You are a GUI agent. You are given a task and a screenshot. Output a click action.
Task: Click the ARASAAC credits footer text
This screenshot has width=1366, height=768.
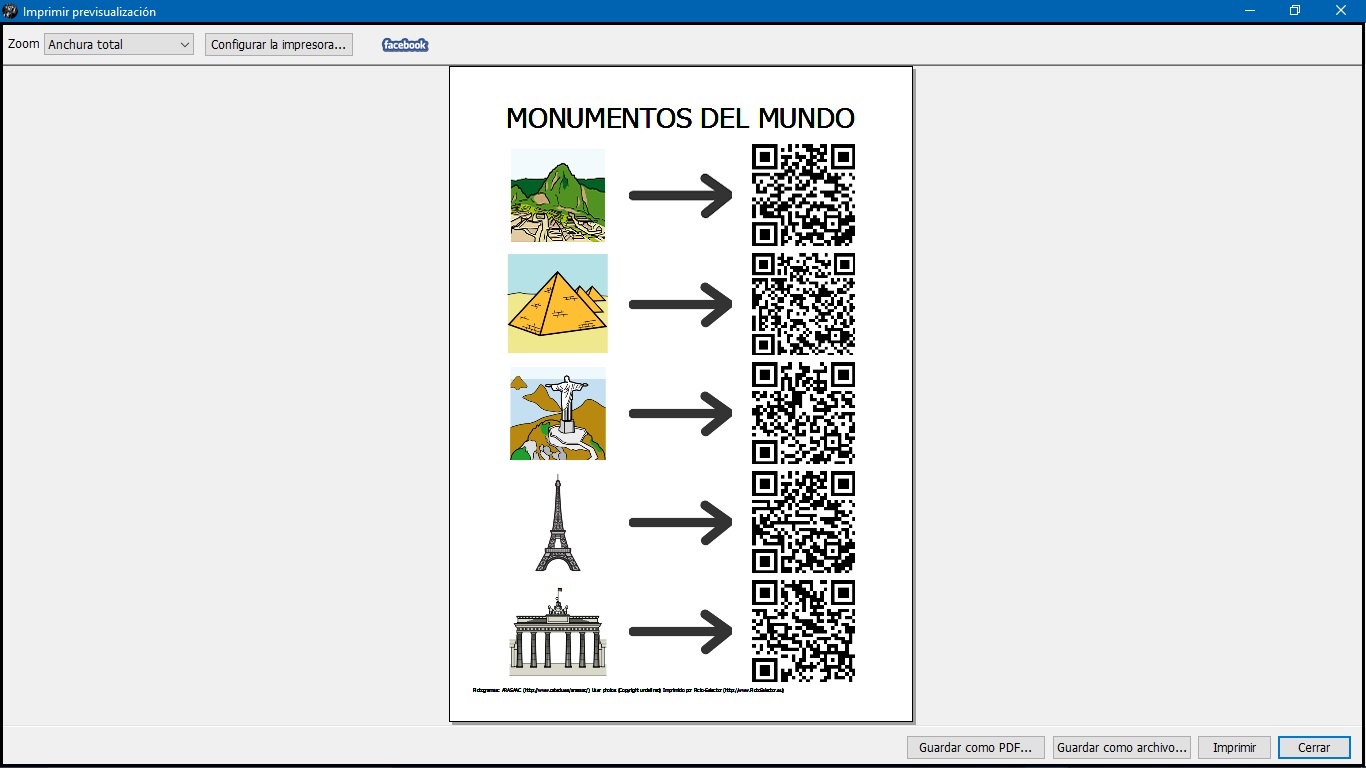pos(628,690)
